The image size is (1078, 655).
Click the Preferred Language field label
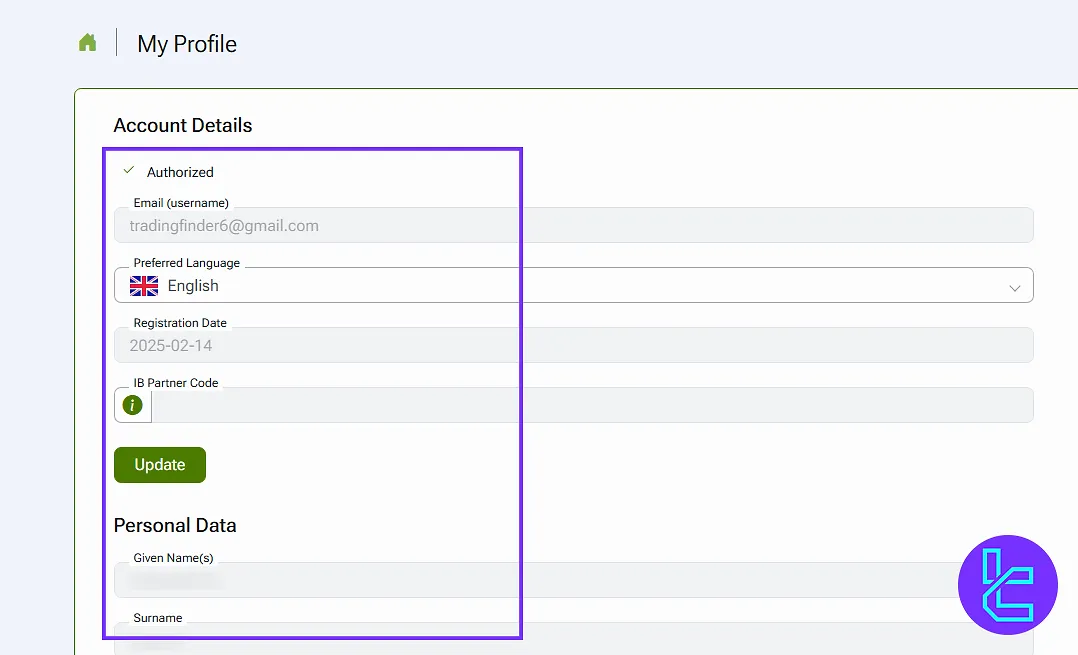tap(187, 263)
